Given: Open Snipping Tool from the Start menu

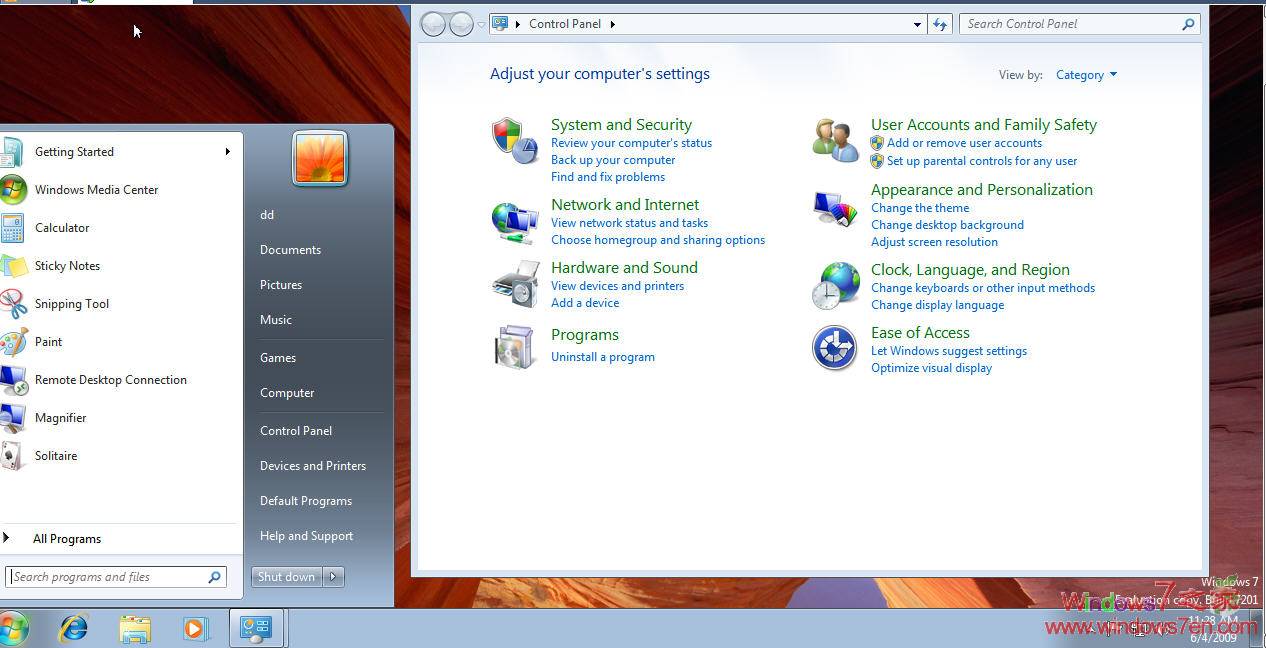Looking at the screenshot, I should (x=72, y=304).
